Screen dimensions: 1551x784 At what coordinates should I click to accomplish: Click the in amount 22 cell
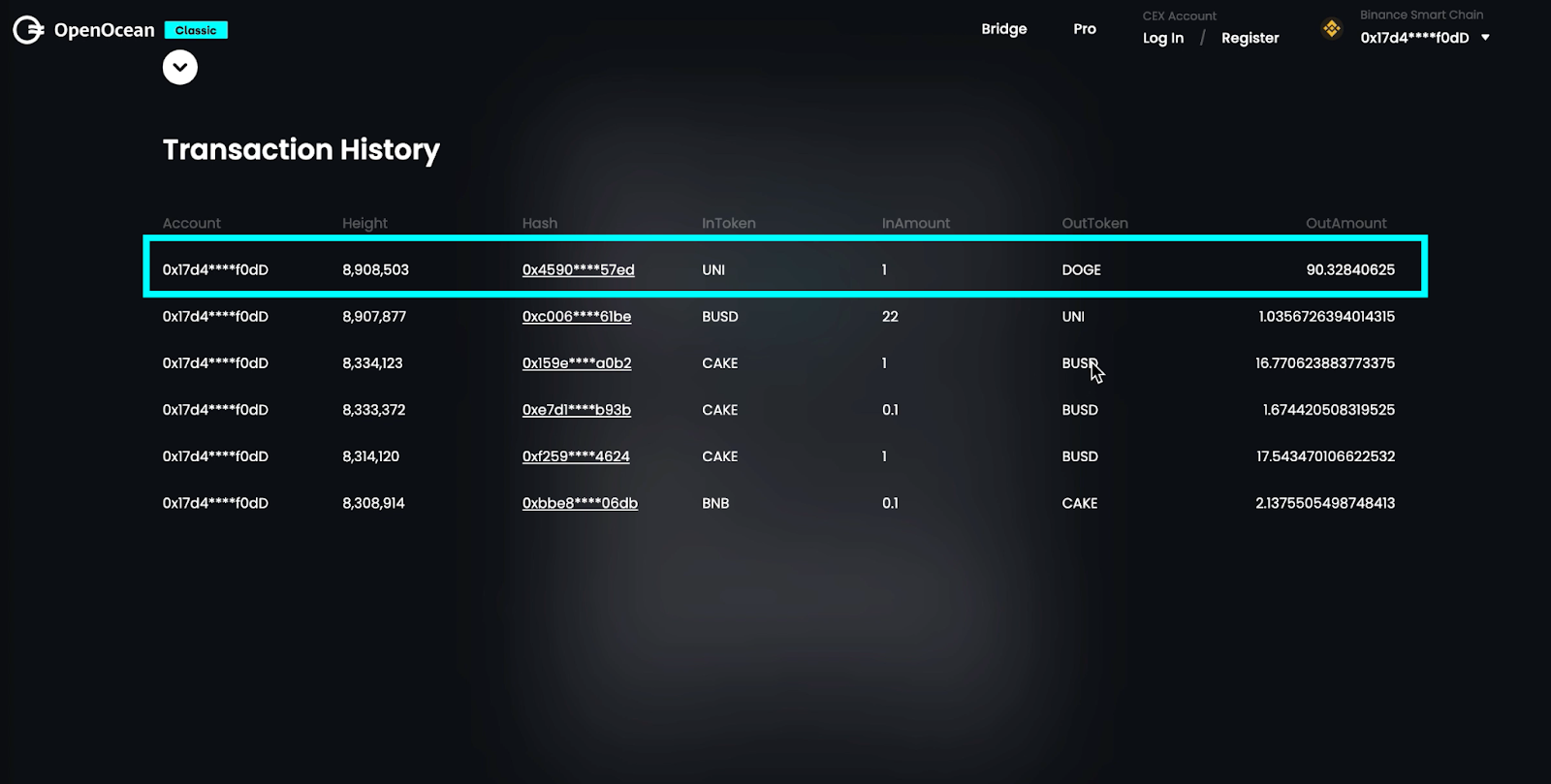coord(890,316)
